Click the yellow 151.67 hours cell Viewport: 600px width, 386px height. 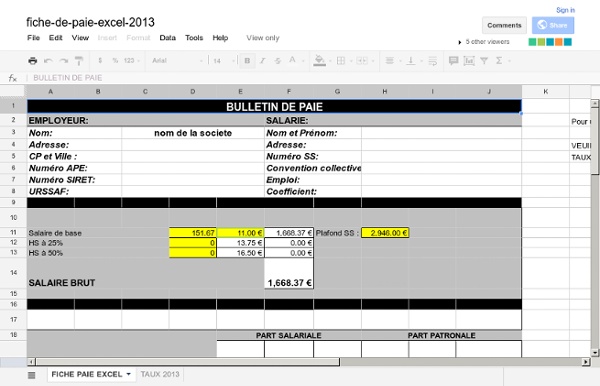click(x=193, y=233)
